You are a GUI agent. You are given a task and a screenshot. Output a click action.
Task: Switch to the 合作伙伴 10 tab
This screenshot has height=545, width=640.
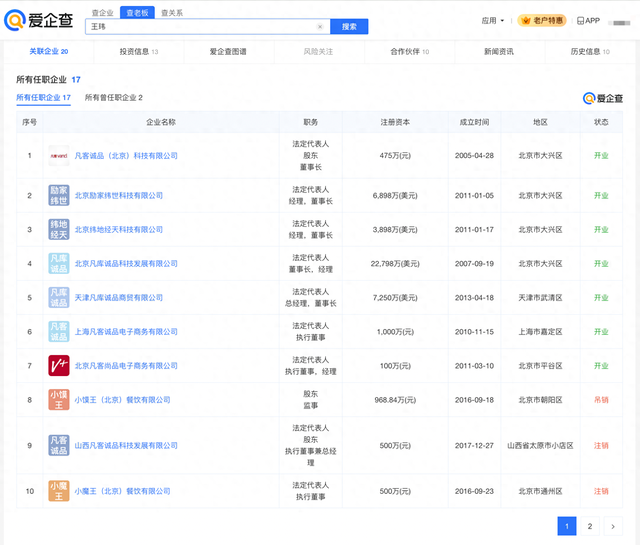tap(409, 51)
